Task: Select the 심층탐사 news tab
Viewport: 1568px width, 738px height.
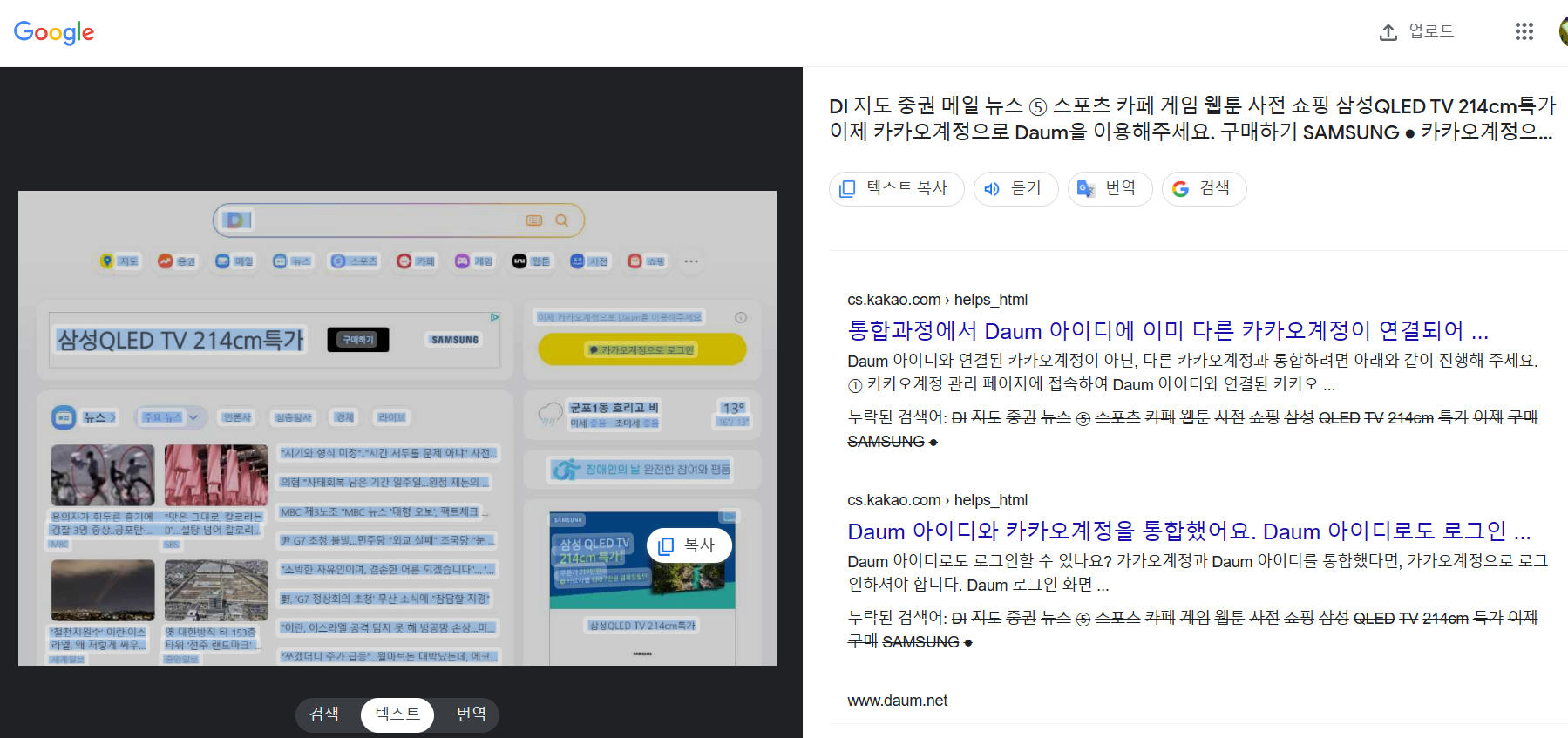Action: coord(293,417)
